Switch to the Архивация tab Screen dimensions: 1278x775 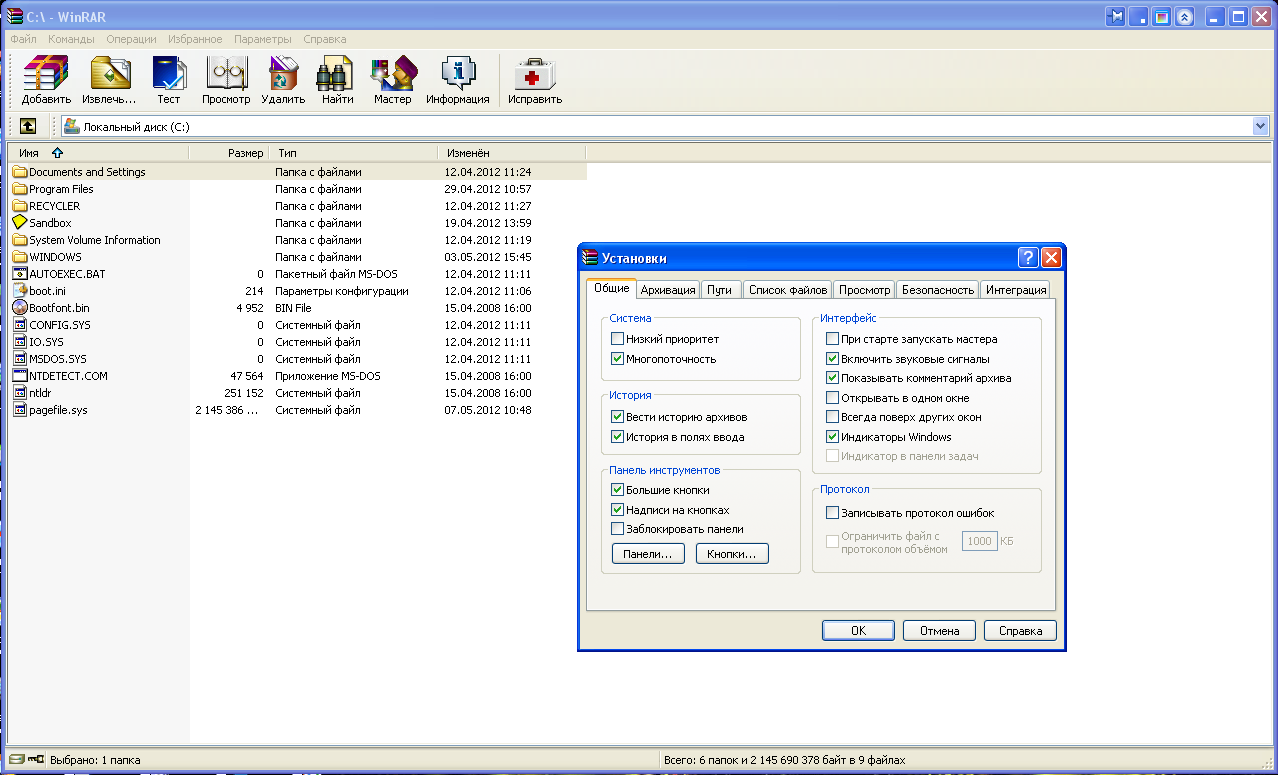pos(668,290)
